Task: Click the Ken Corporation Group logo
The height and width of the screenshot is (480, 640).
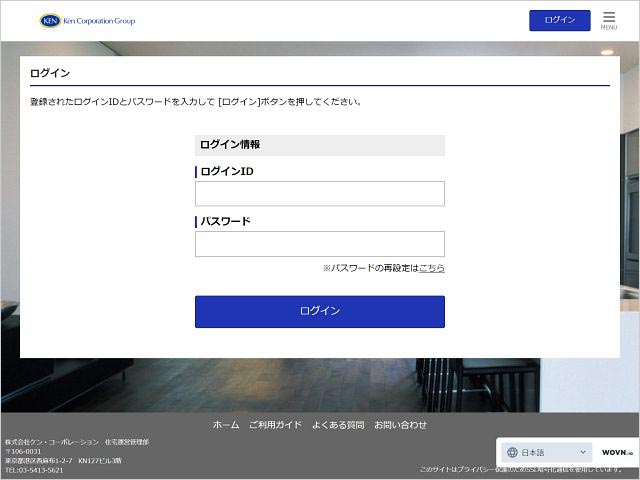Action: (87, 20)
